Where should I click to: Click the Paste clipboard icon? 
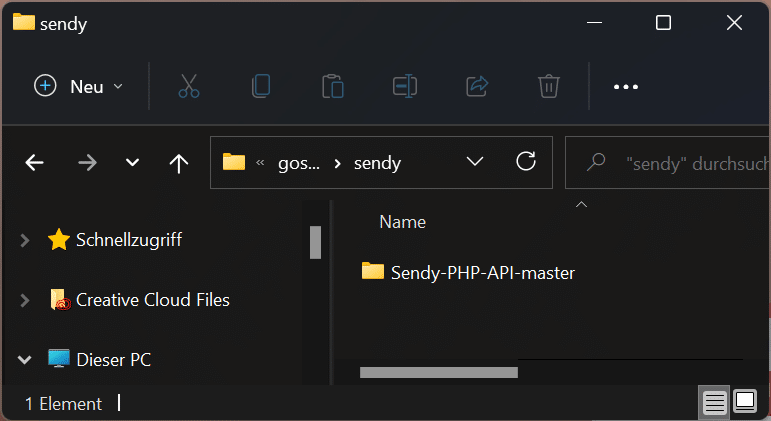[333, 87]
